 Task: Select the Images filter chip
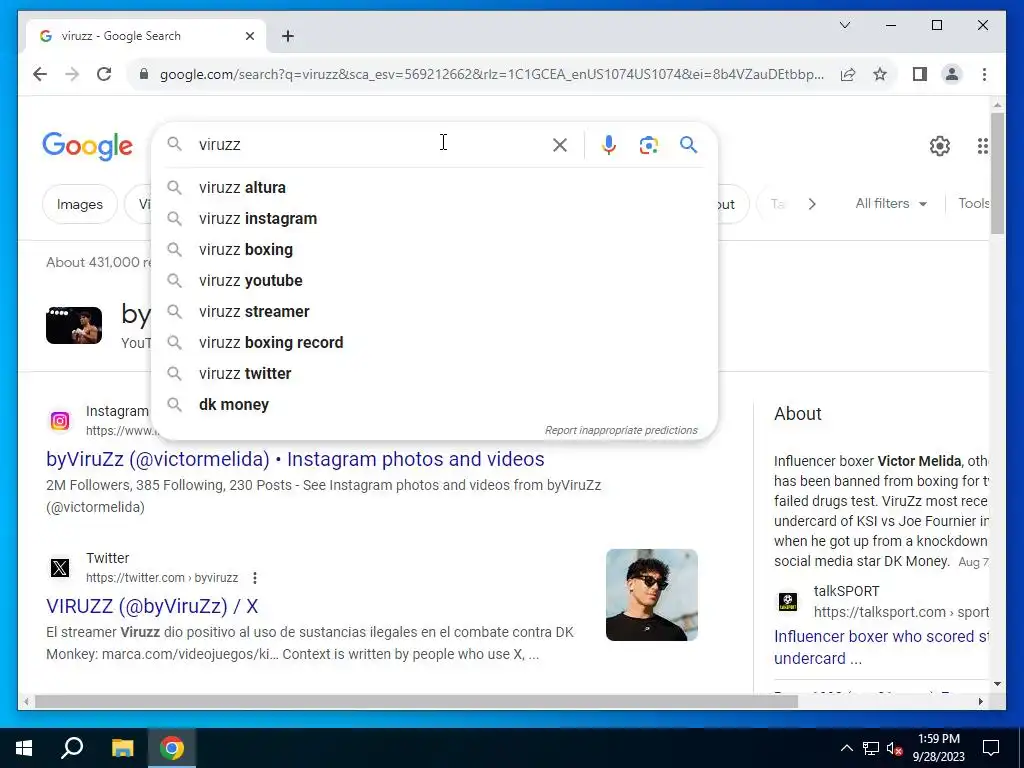click(80, 204)
